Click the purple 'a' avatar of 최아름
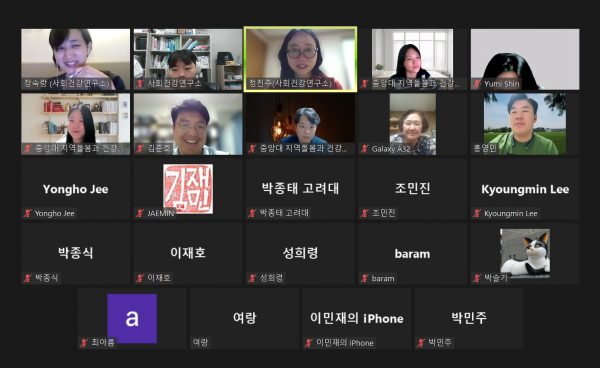Image resolution: width=600 pixels, height=368 pixels. pos(132,318)
